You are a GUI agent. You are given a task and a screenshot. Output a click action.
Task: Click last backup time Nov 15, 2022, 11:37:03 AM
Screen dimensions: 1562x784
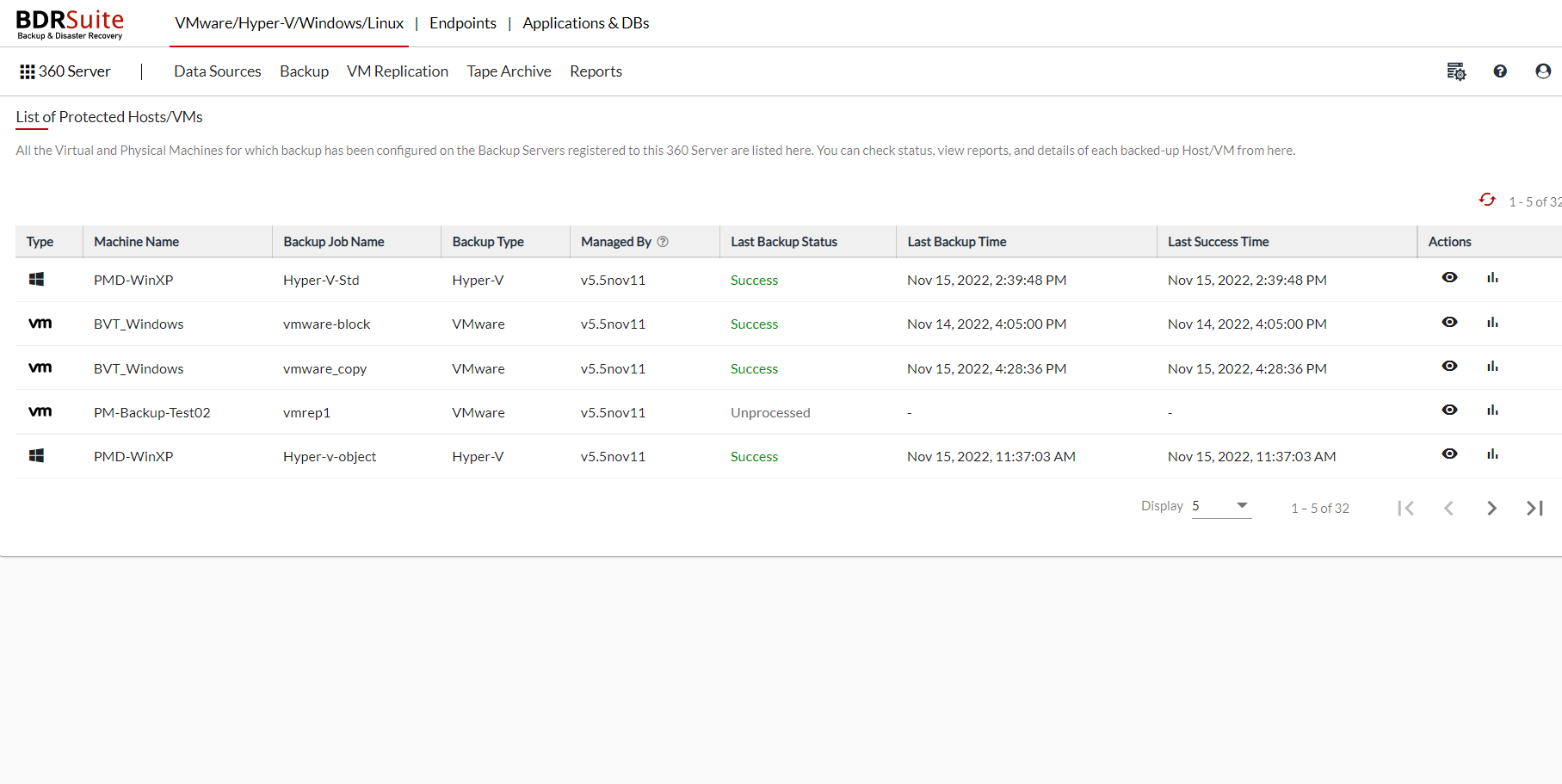pyautogui.click(x=991, y=457)
